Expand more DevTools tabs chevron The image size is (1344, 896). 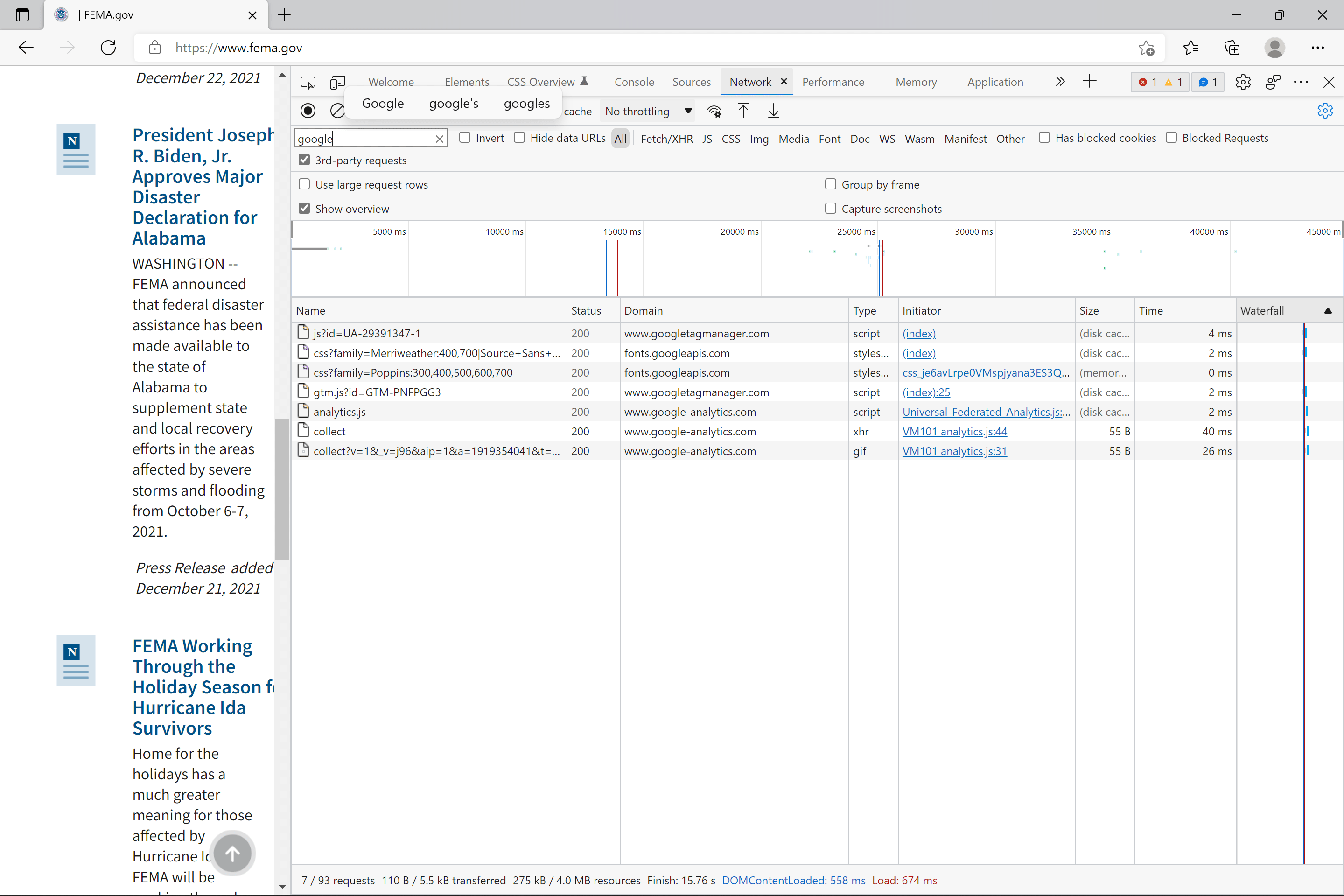pyautogui.click(x=1060, y=82)
